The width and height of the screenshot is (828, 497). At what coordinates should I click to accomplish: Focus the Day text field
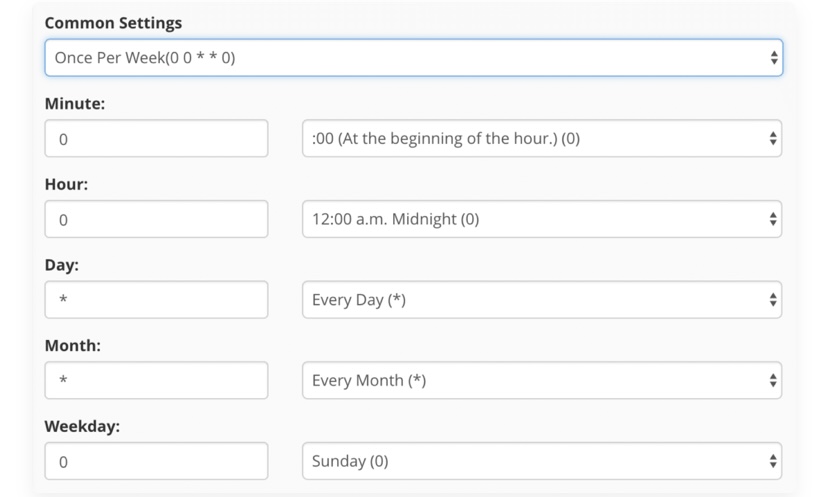[x=156, y=299]
